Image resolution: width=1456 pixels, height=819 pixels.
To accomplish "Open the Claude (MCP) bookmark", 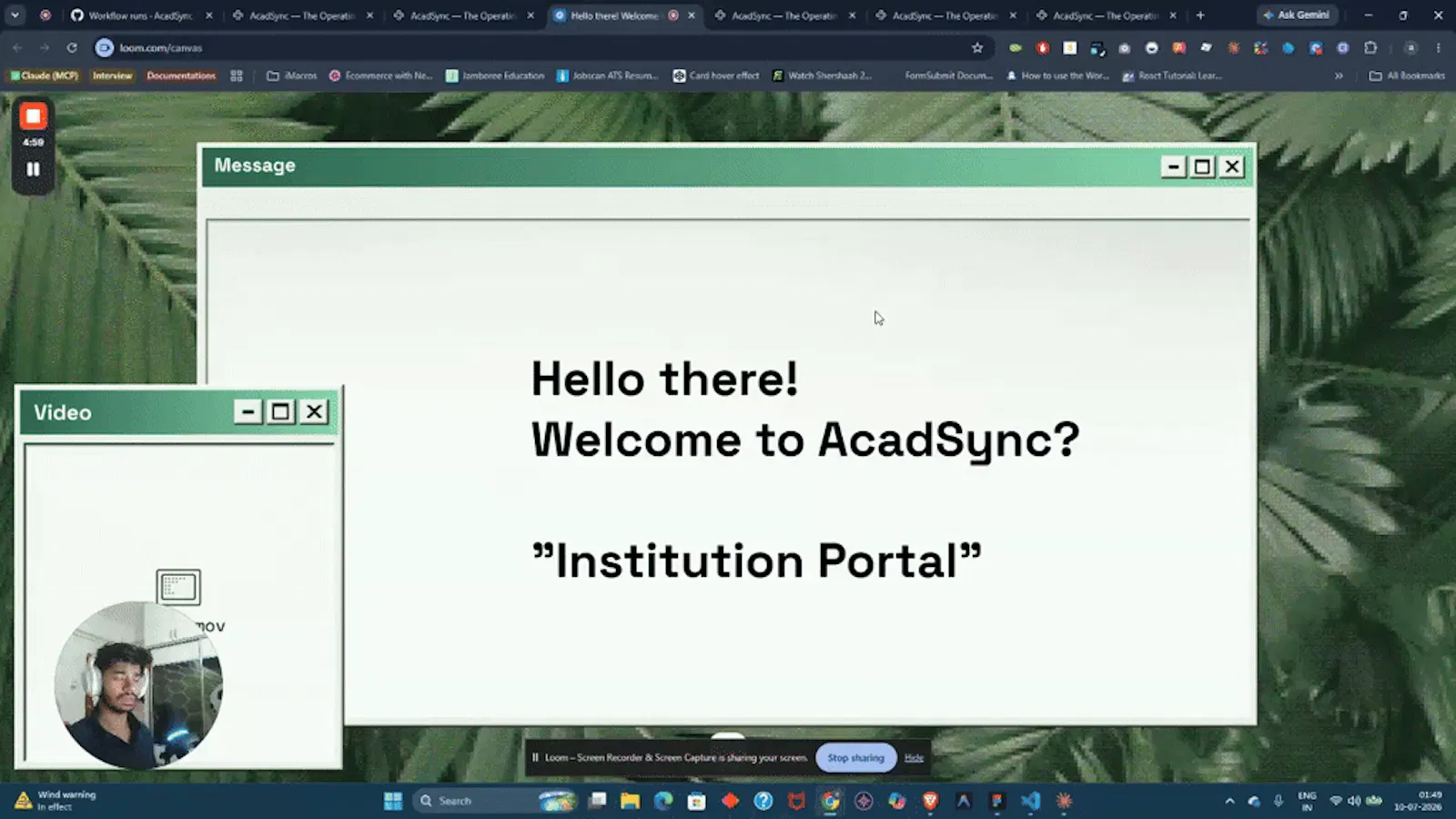I will click(44, 76).
